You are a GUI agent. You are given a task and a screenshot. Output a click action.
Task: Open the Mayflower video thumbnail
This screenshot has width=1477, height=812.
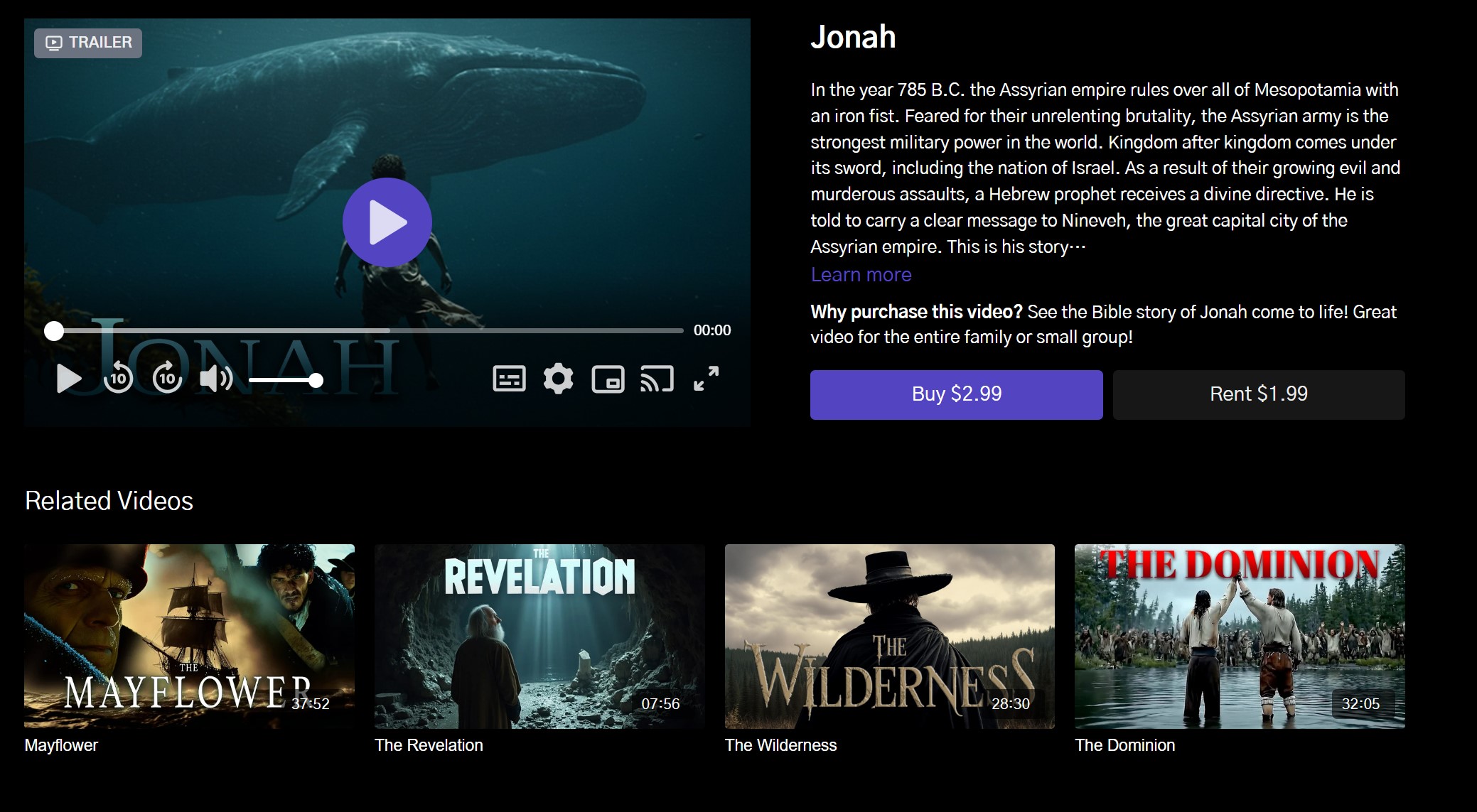(x=189, y=636)
